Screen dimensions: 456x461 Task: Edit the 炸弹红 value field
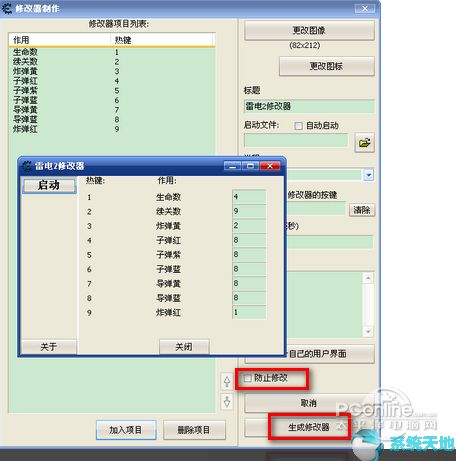[249, 312]
